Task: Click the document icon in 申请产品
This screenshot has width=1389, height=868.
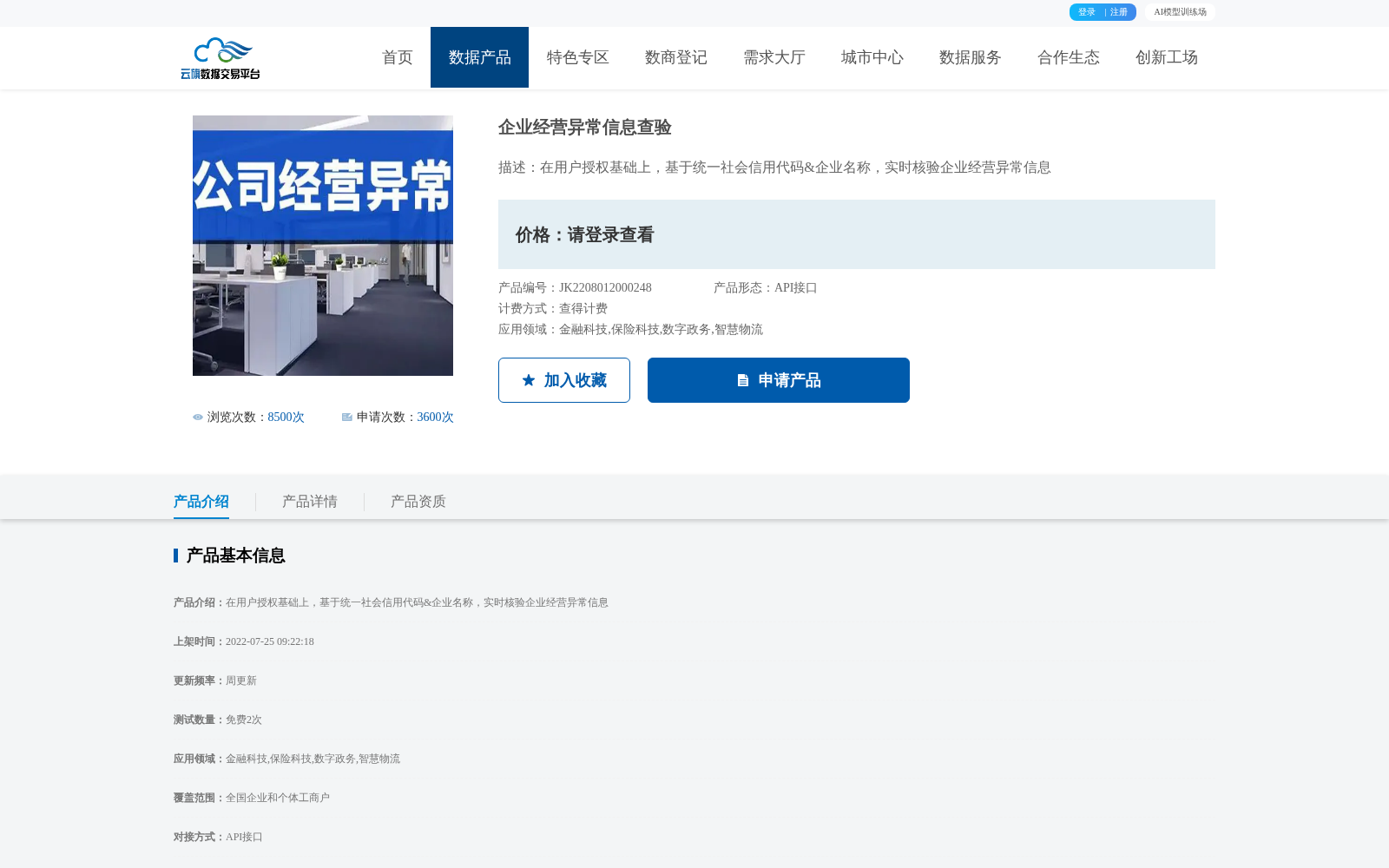Action: coord(743,380)
